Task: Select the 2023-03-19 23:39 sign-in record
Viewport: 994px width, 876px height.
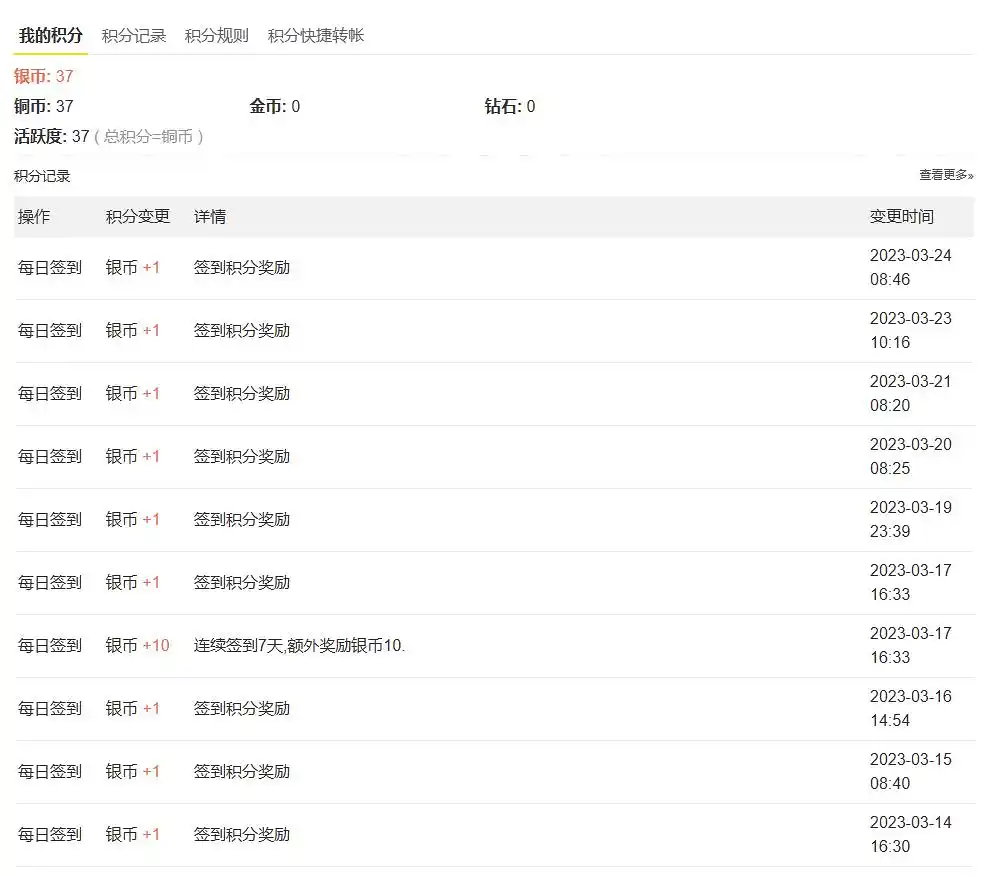Action: pyautogui.click(x=910, y=520)
